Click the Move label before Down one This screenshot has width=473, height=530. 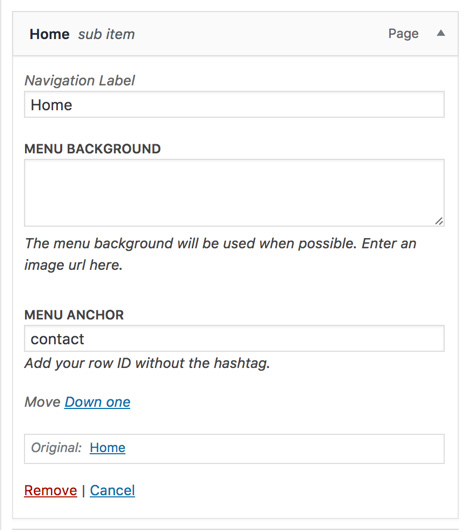42,402
